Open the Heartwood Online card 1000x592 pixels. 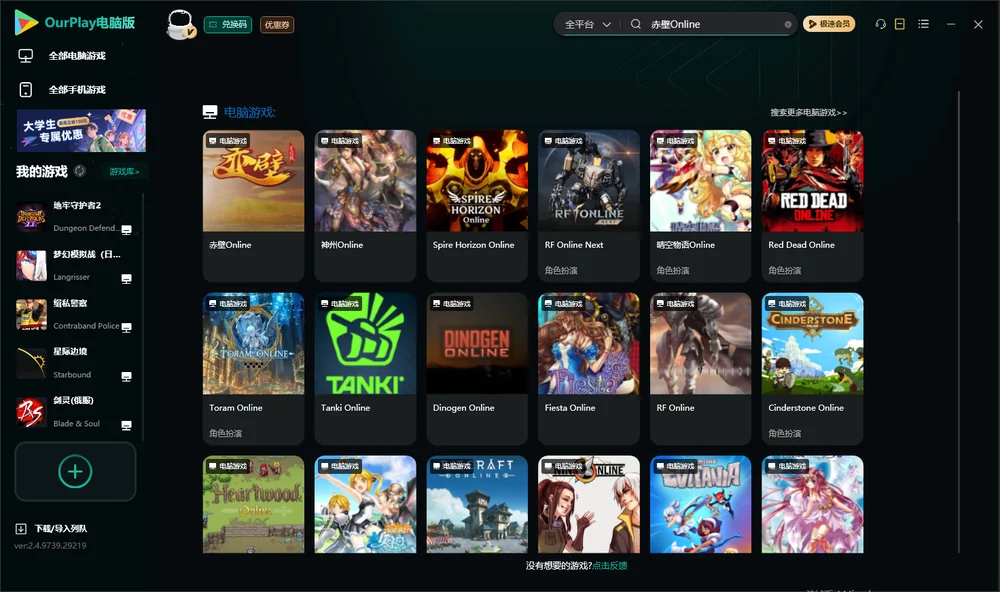point(253,504)
